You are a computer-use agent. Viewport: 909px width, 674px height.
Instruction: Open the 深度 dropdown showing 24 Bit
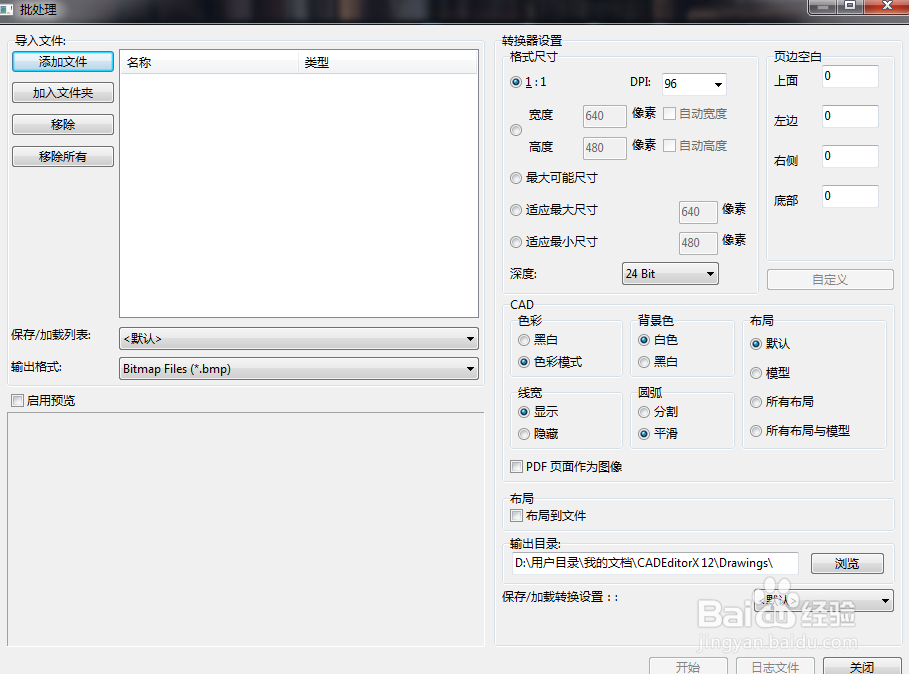coord(669,273)
